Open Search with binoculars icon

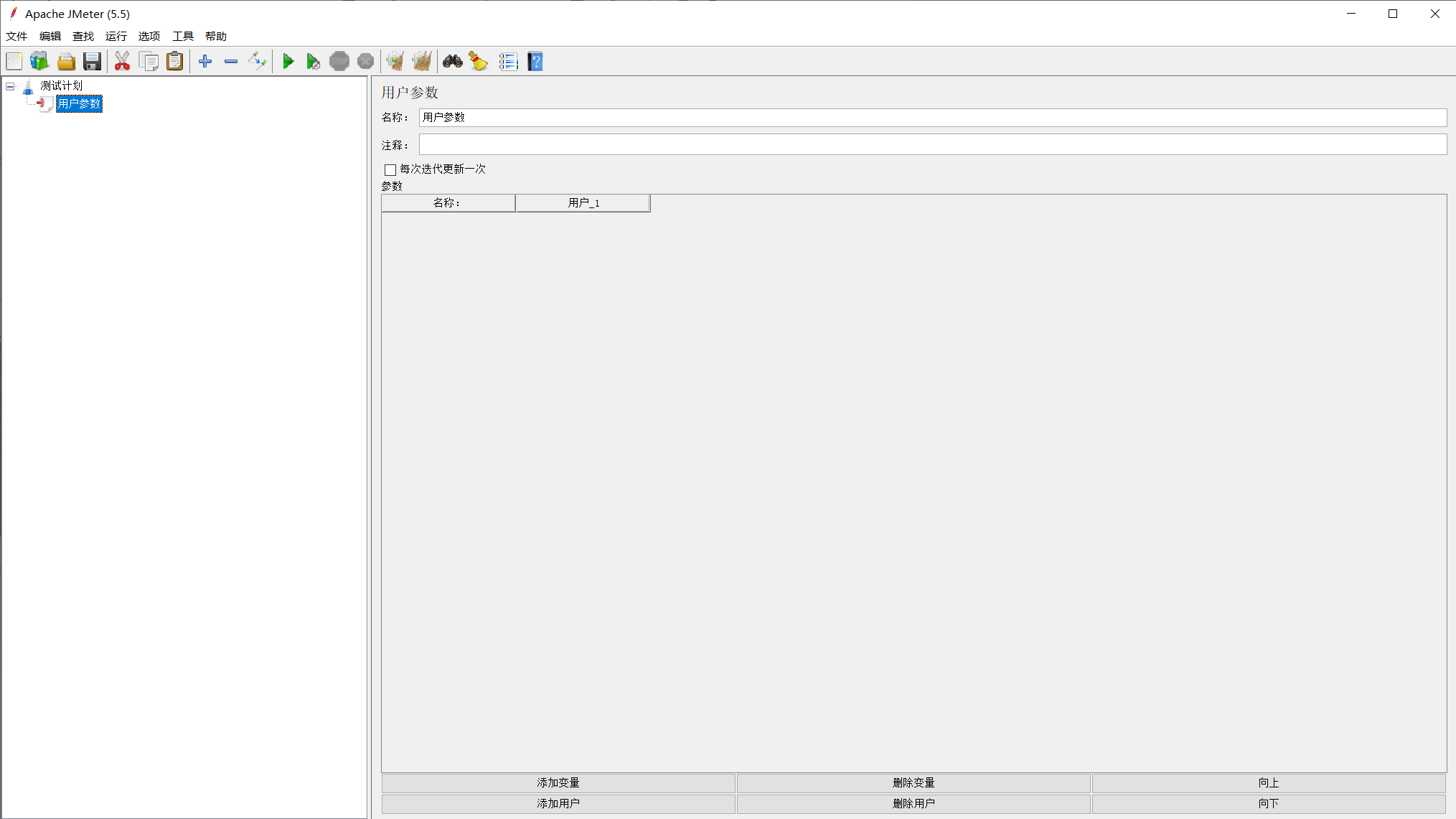point(453,62)
